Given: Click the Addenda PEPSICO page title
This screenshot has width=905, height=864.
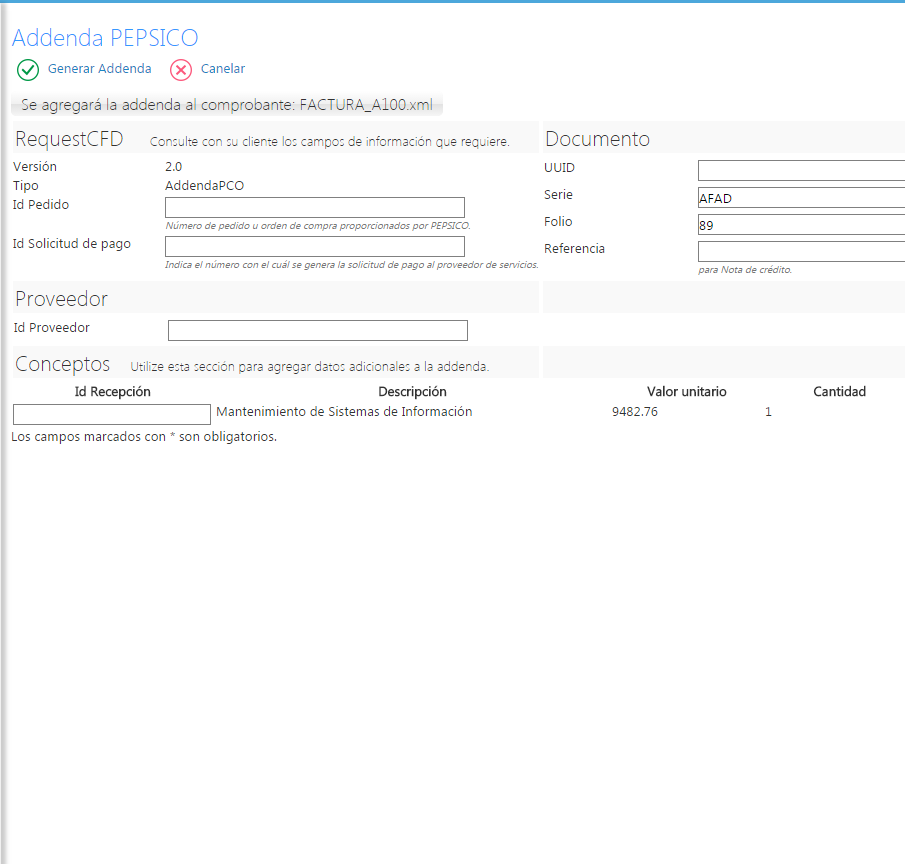Looking at the screenshot, I should tap(105, 38).
